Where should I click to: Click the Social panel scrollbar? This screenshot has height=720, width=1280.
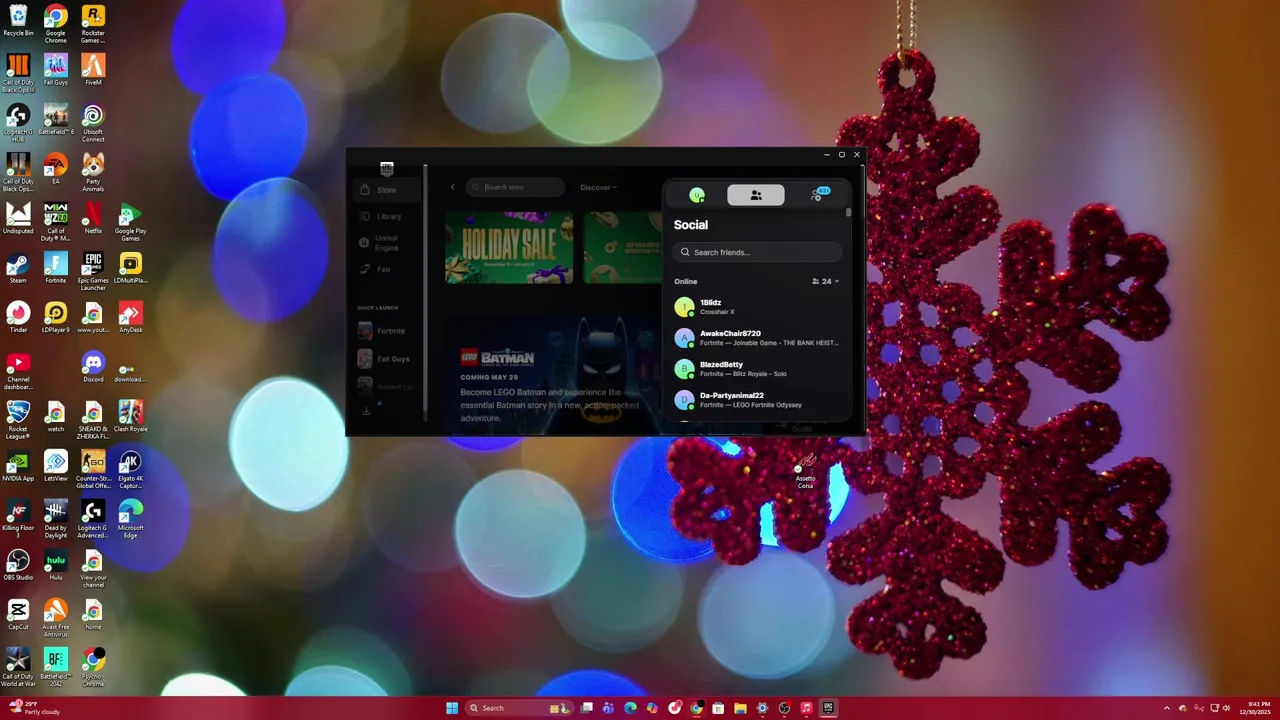coord(849,212)
